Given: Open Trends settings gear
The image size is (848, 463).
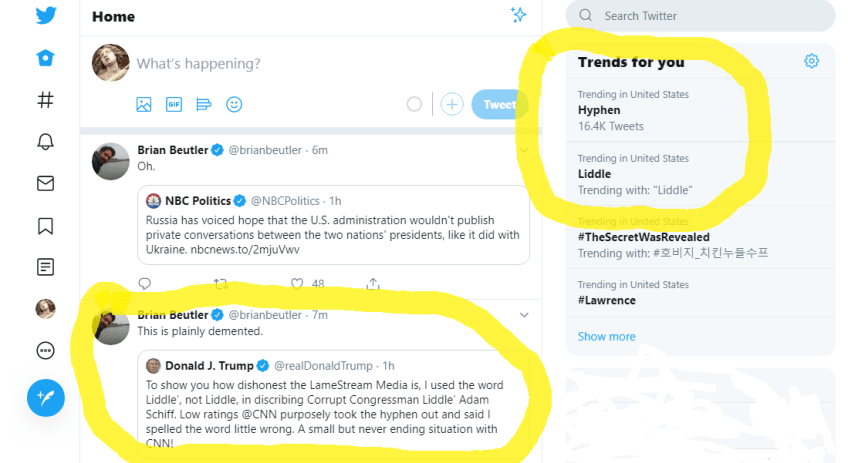Looking at the screenshot, I should pos(811,61).
